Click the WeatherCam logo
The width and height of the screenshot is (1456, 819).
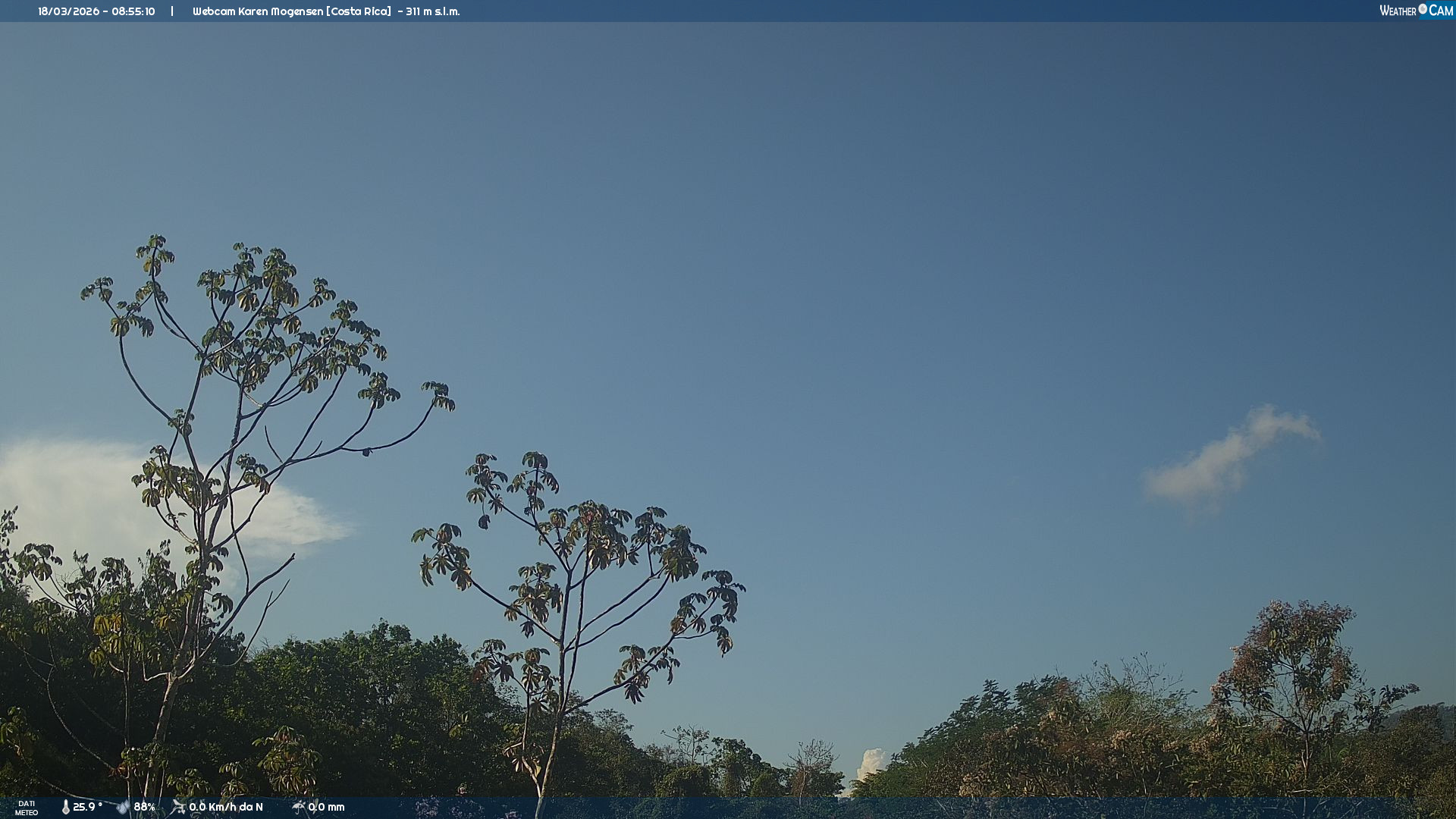[x=1415, y=11]
